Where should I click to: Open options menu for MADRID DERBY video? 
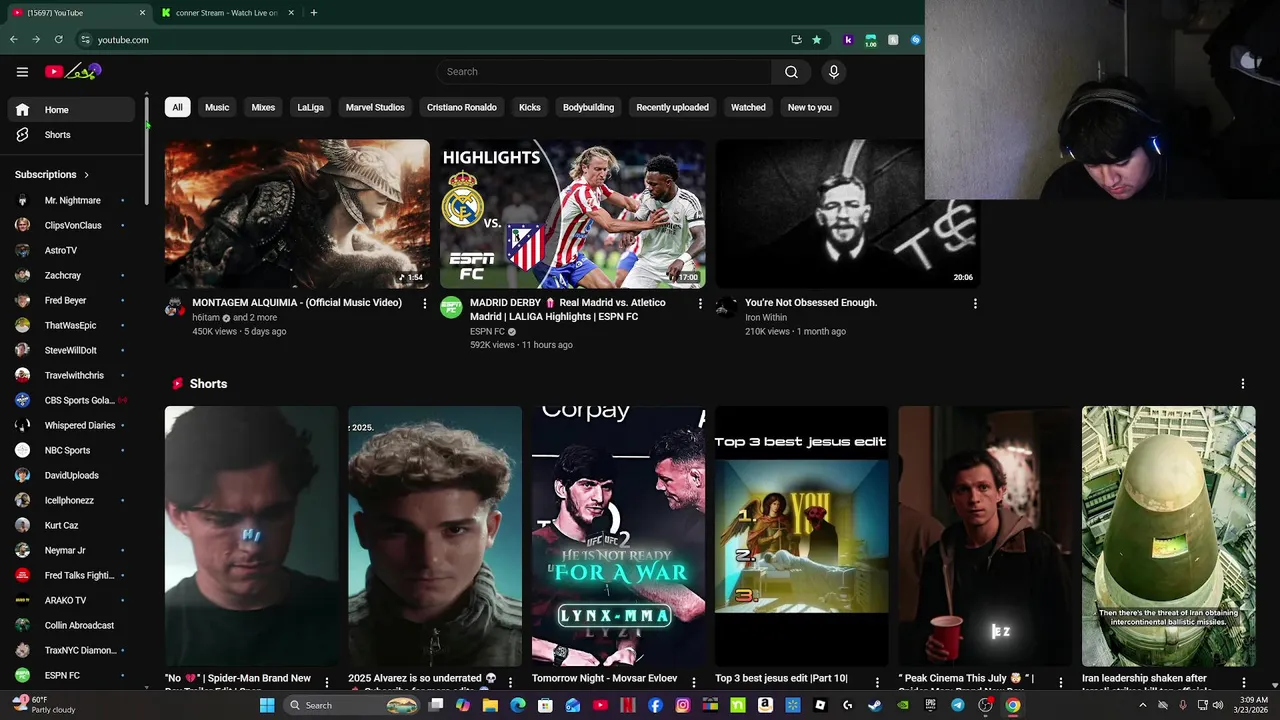pyautogui.click(x=700, y=303)
